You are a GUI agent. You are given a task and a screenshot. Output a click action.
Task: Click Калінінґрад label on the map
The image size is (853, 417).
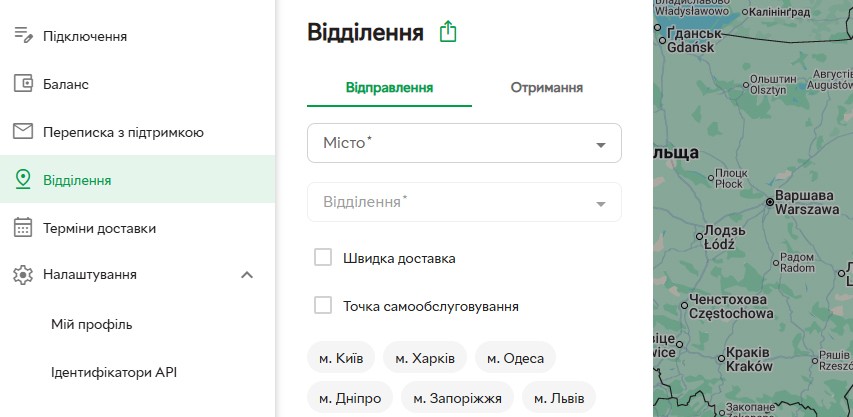click(779, 11)
